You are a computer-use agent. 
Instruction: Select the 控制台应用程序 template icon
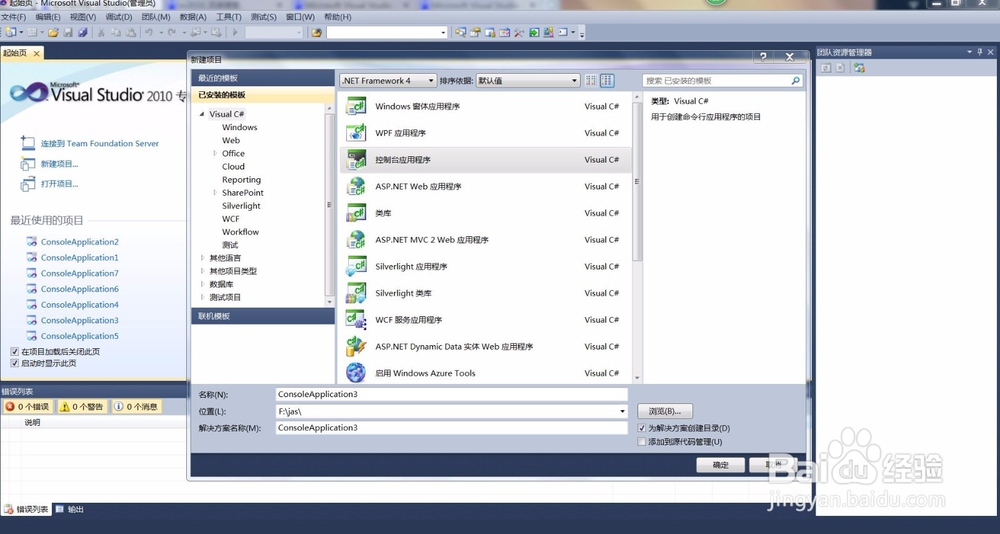coord(356,159)
